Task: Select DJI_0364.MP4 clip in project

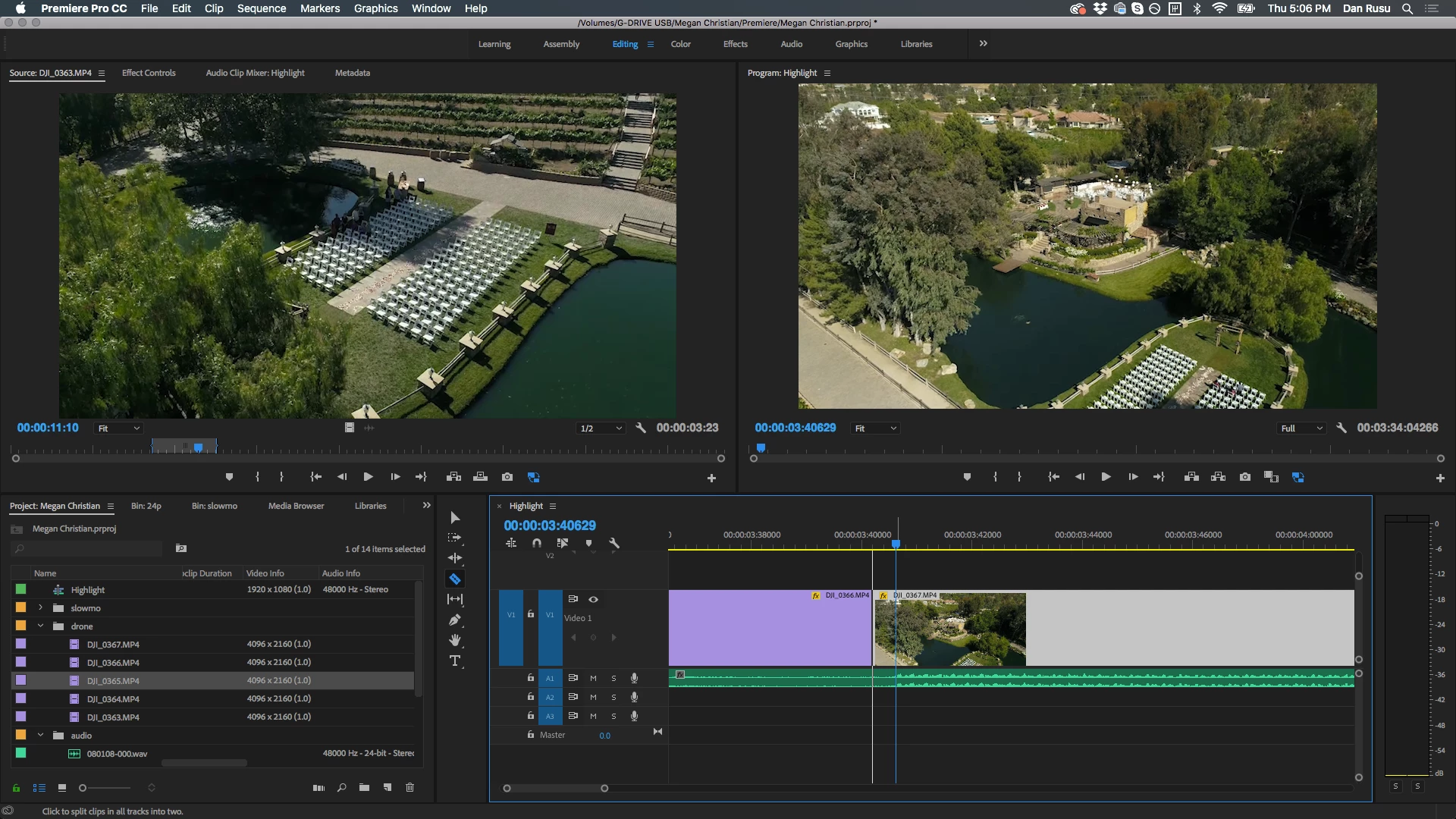Action: click(113, 699)
